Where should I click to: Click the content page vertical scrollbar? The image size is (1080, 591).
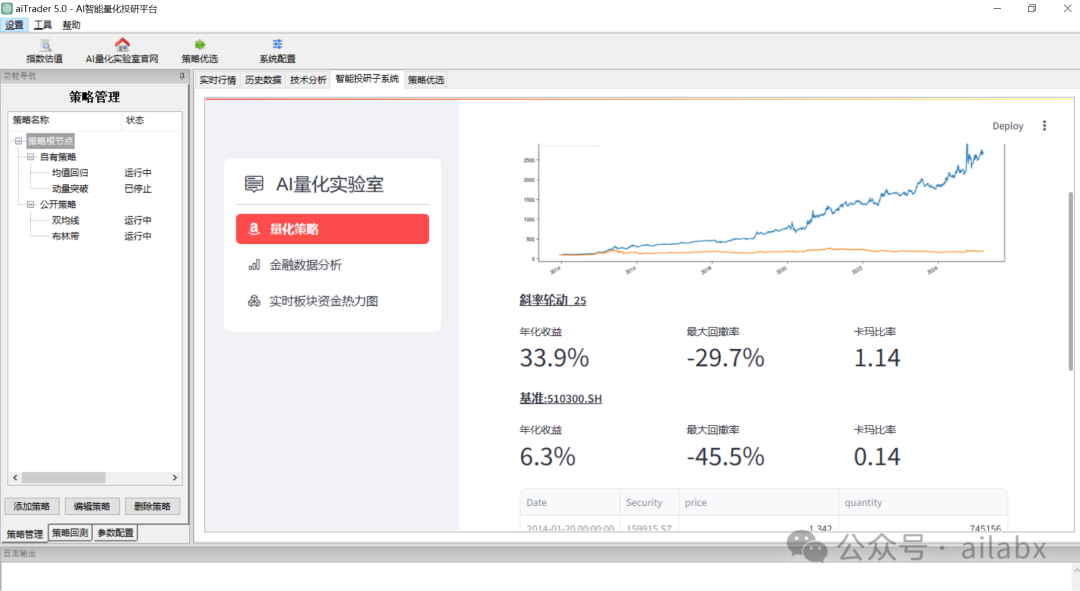(x=1070, y=281)
